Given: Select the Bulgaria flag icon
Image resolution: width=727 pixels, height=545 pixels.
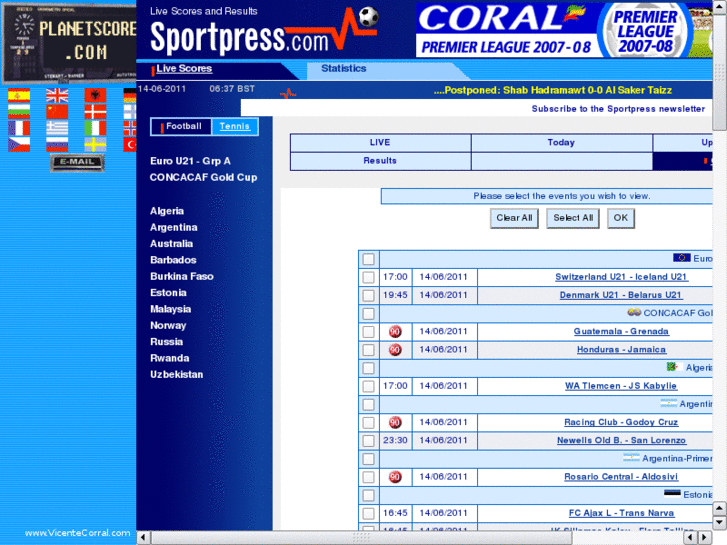Looking at the screenshot, I should (19, 112).
